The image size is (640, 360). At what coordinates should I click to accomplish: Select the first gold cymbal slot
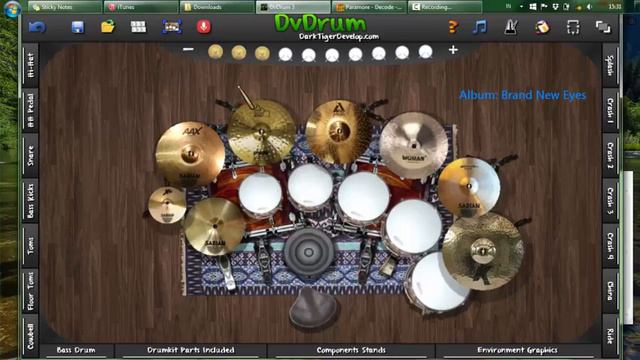point(216,52)
